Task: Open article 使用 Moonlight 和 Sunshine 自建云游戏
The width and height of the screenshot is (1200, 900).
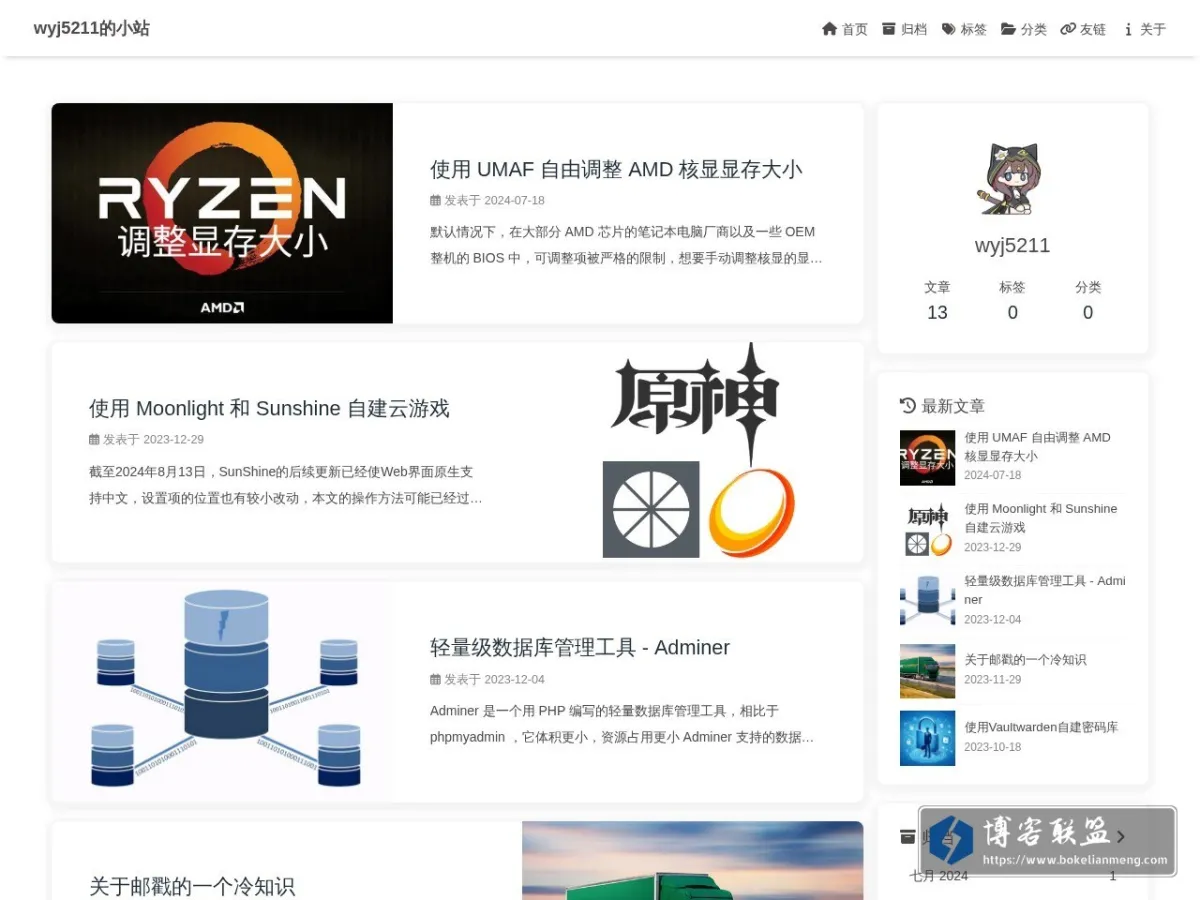Action: click(x=269, y=408)
